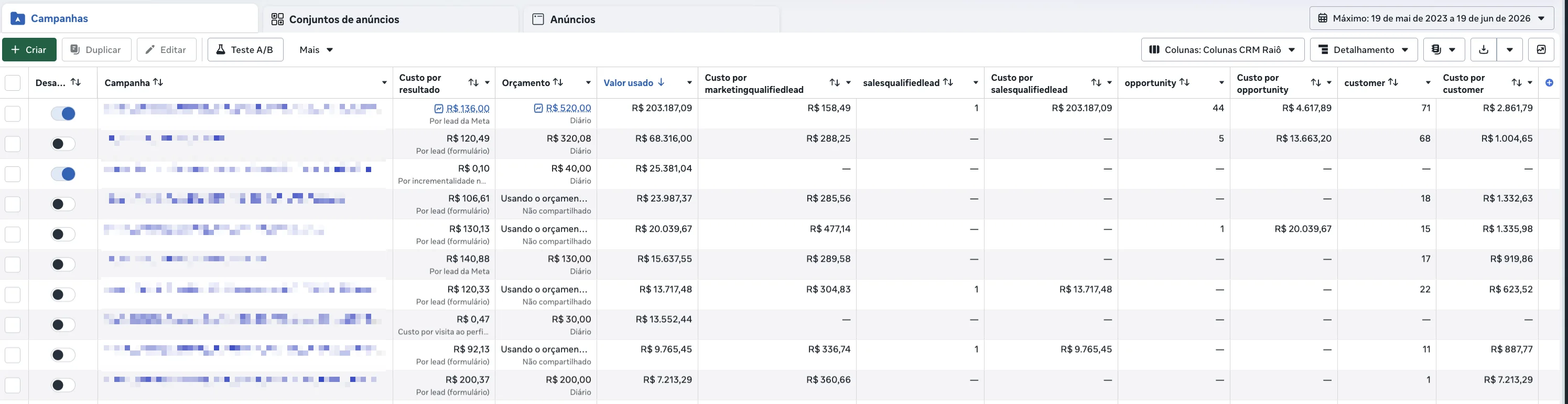This screenshot has height=404, width=1568.
Task: Click the budget edit icon beside R$ 520,00
Action: (538, 109)
